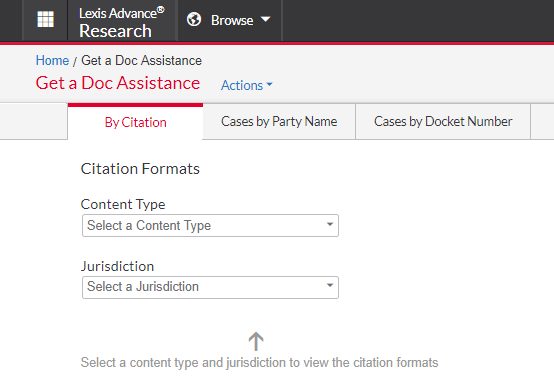Image resolution: width=554 pixels, height=383 pixels.
Task: Switch to Cases by Party Name tab
Action: click(x=279, y=122)
